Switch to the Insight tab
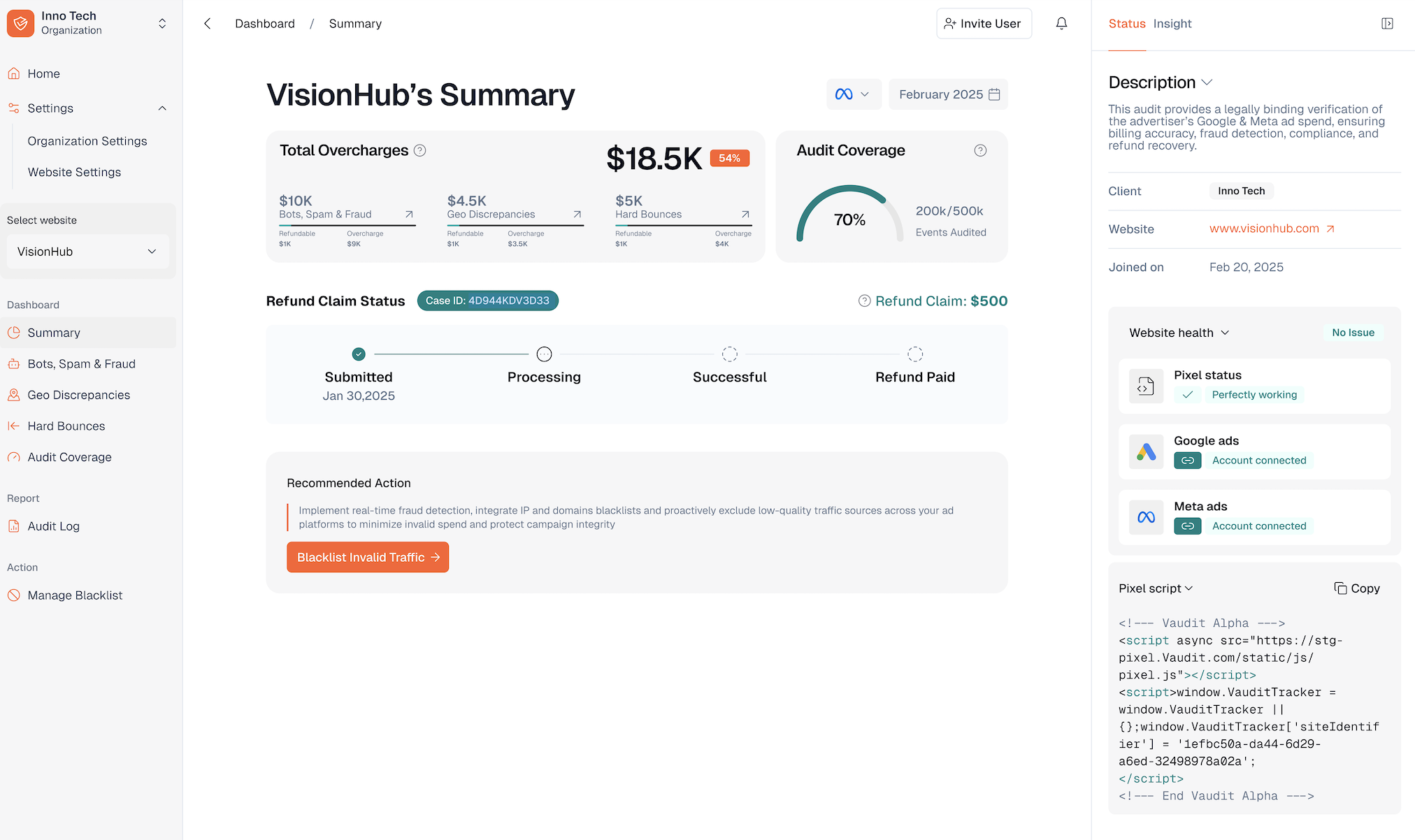The image size is (1415, 840). coord(1172,24)
